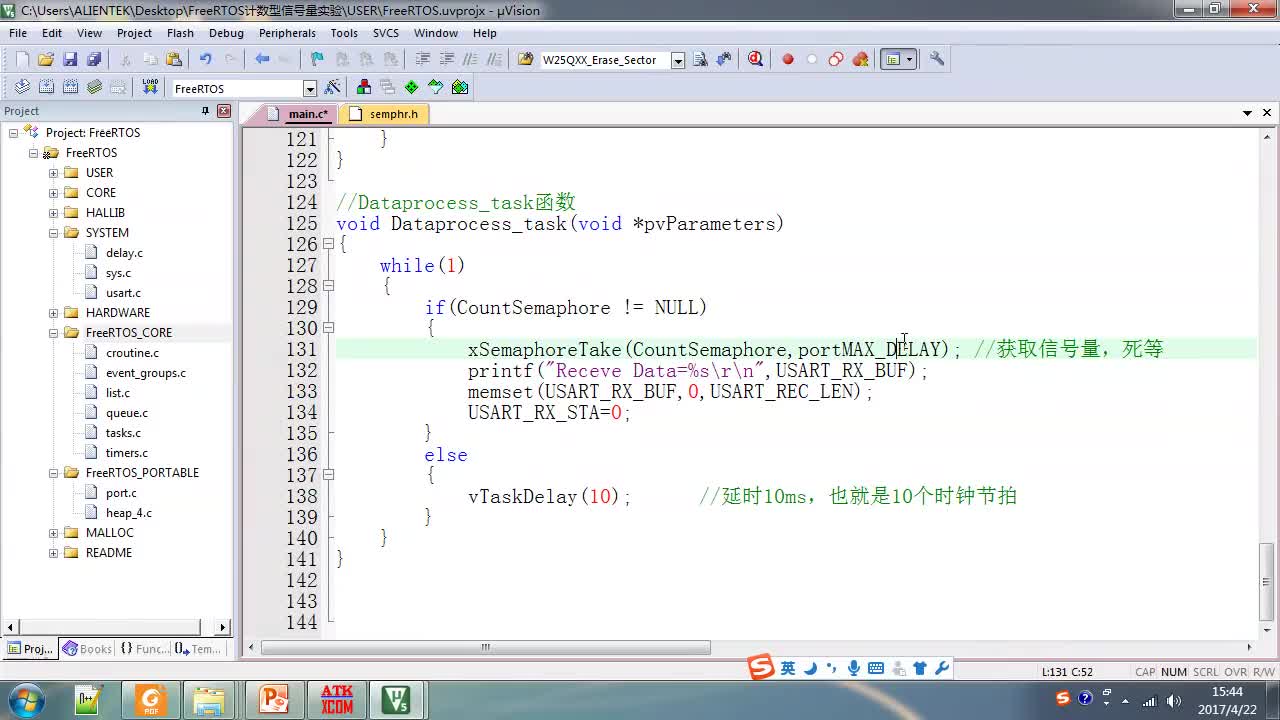The width and height of the screenshot is (1280, 720).
Task: Open the Peripherals menu
Action: [287, 33]
